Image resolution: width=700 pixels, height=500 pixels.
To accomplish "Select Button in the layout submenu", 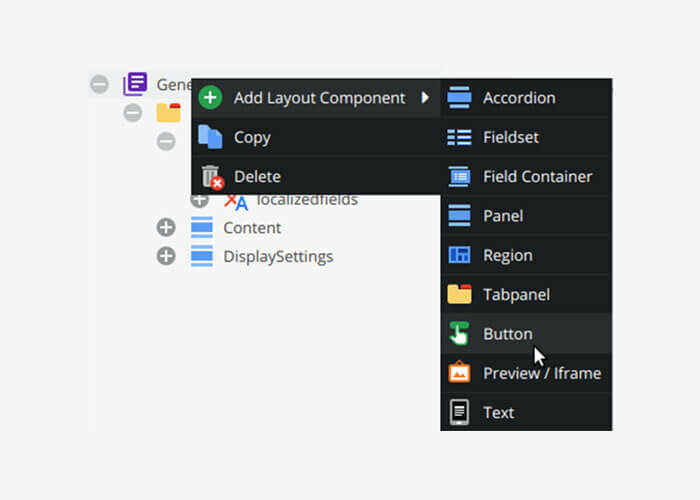I will click(x=526, y=333).
